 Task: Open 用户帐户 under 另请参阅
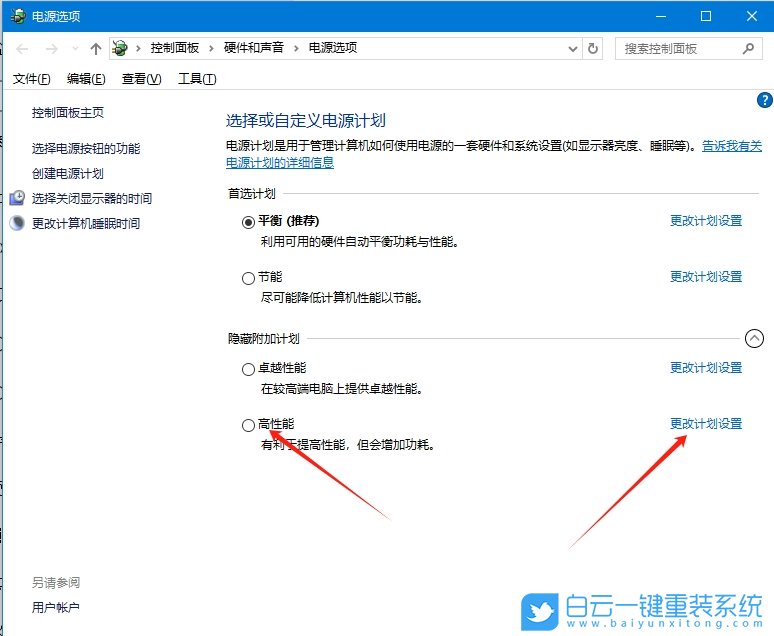(x=56, y=607)
